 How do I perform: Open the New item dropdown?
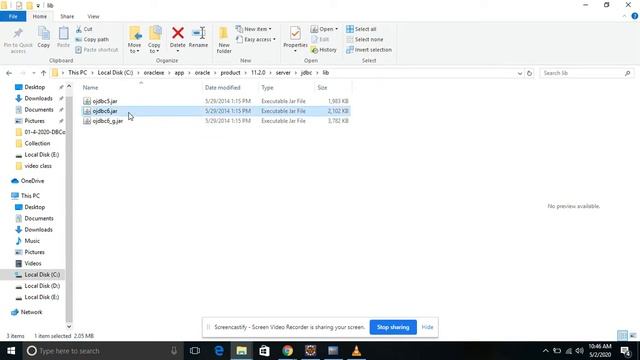(x=253, y=29)
